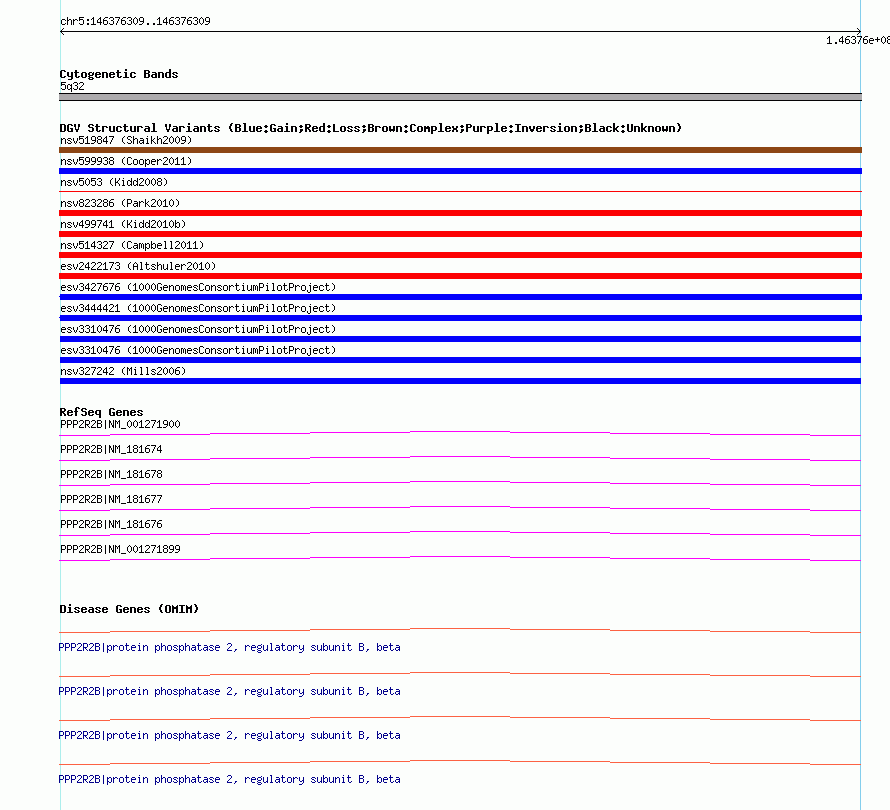This screenshot has height=810, width=890.
Task: Open transcript PPP2R2B|NM_181678 label
Action: tap(111, 474)
